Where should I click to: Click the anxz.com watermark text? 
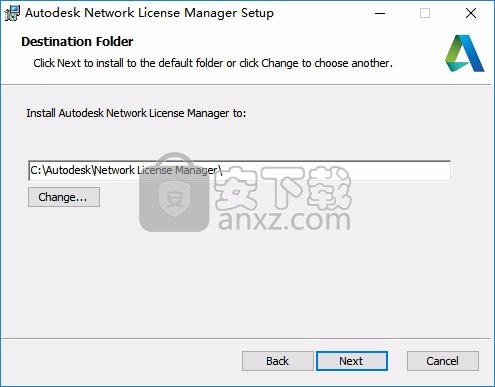coord(284,219)
